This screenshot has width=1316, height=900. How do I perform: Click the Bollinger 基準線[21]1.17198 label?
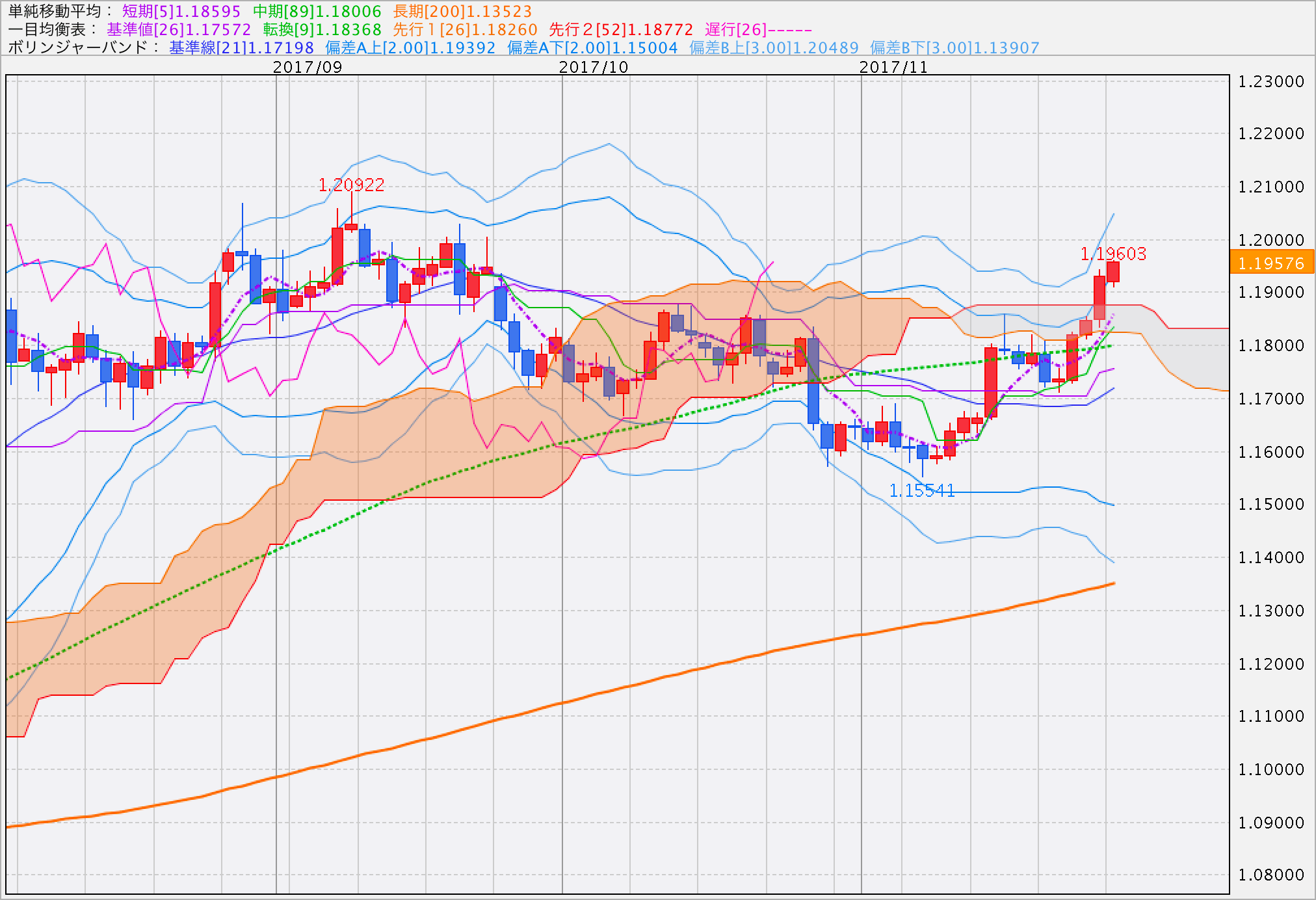(x=241, y=48)
